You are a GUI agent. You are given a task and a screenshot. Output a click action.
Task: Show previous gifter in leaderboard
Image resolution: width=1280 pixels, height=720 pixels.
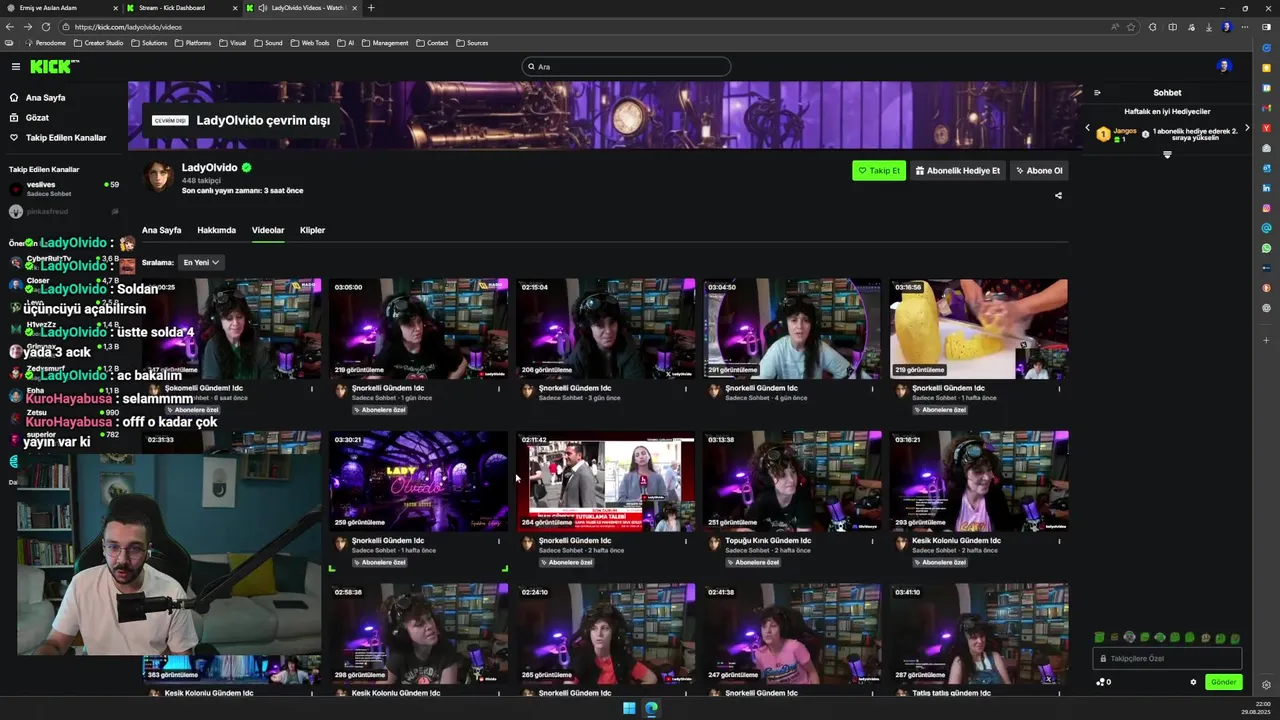tap(1088, 128)
